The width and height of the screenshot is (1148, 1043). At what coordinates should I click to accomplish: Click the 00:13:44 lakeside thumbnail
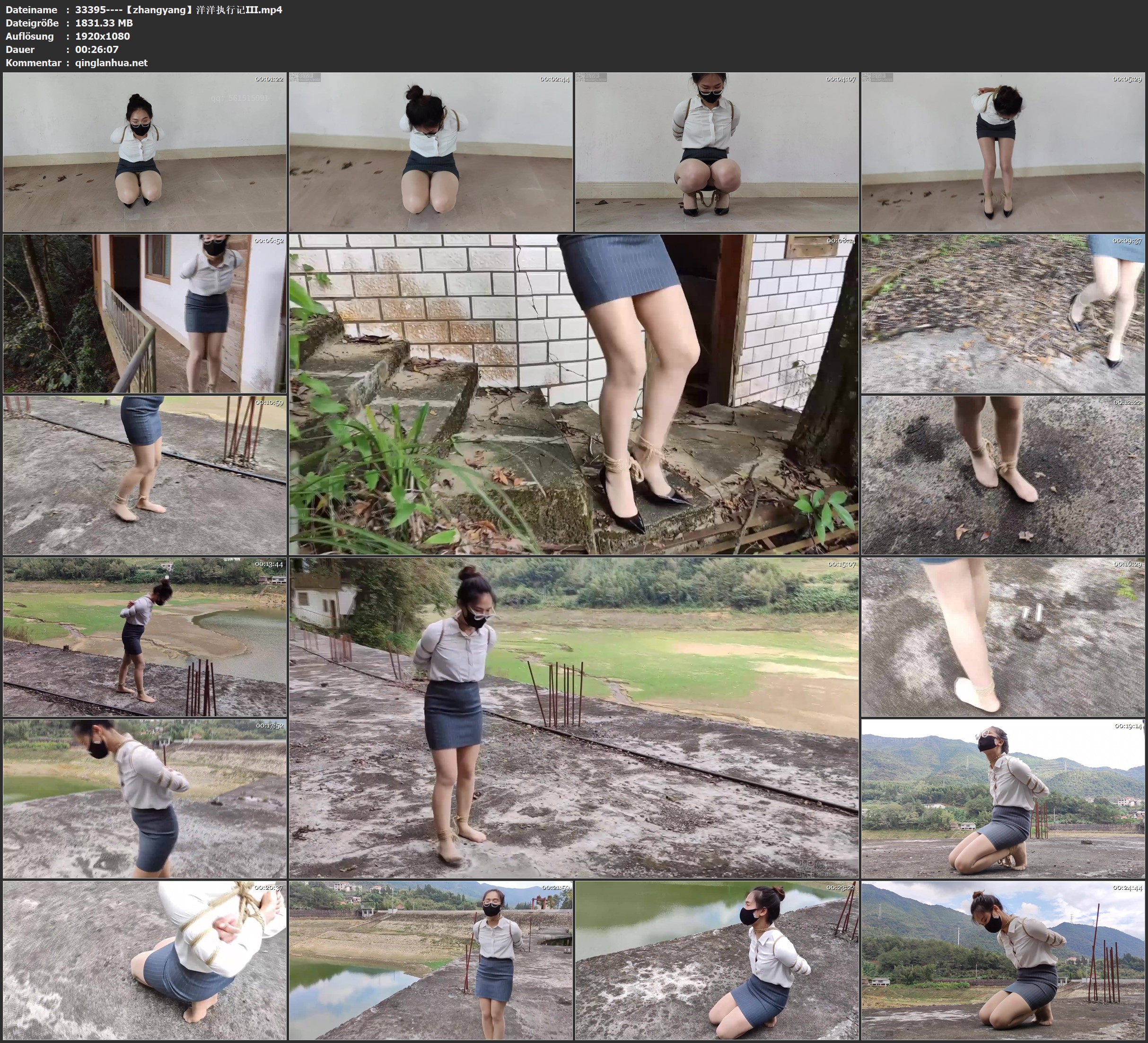point(145,636)
